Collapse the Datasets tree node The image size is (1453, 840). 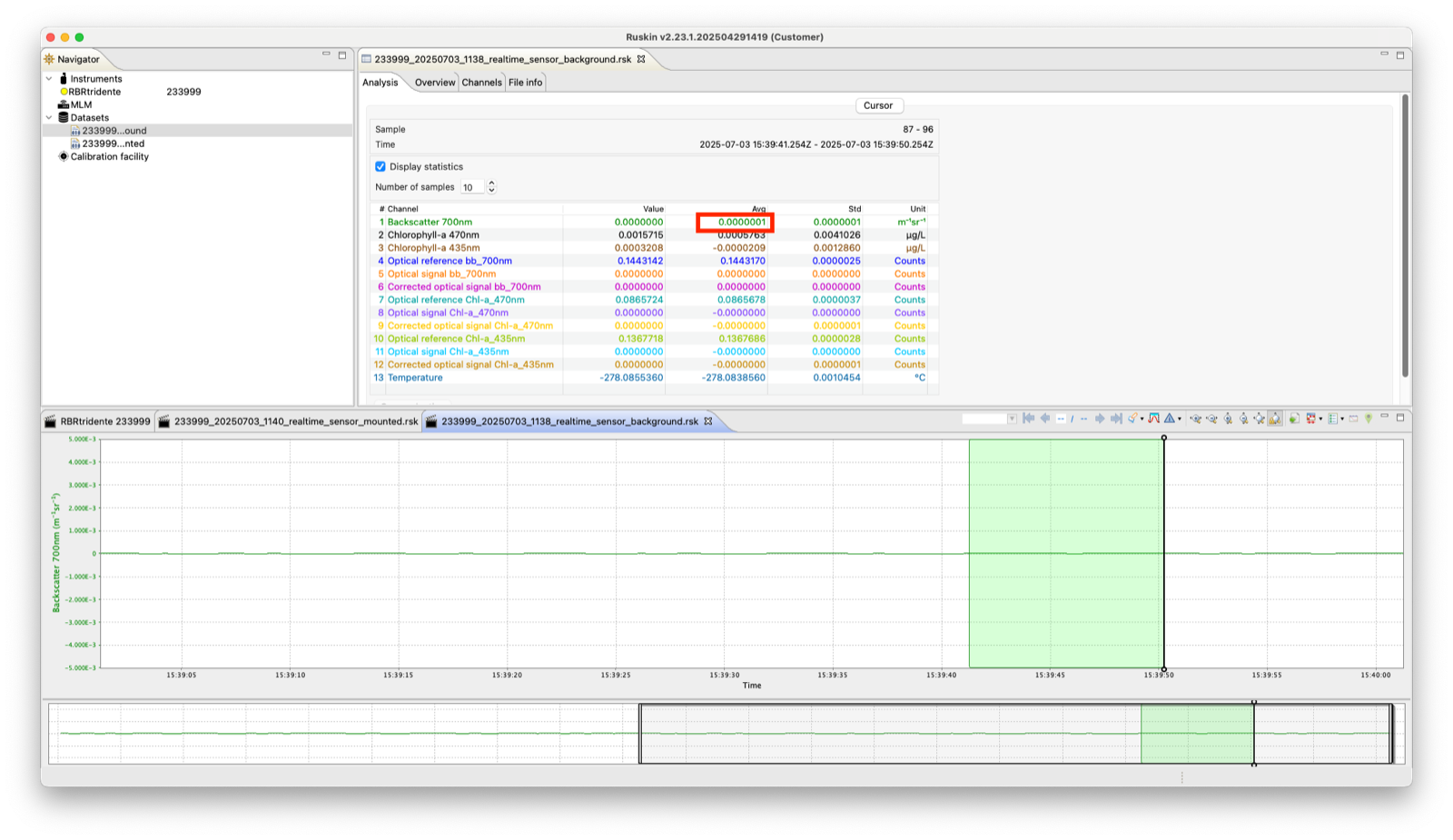(x=49, y=117)
